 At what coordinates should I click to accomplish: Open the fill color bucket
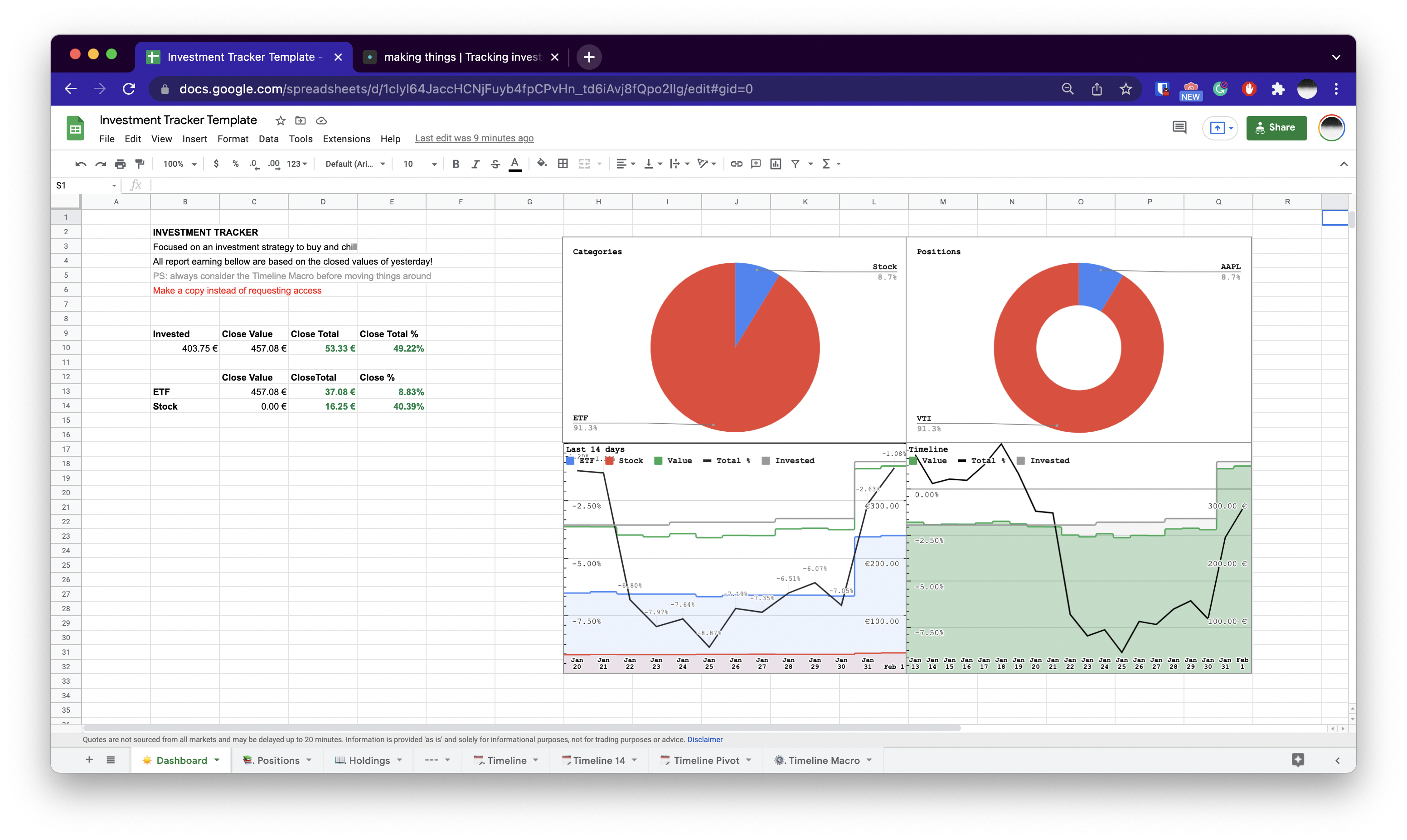tap(542, 164)
